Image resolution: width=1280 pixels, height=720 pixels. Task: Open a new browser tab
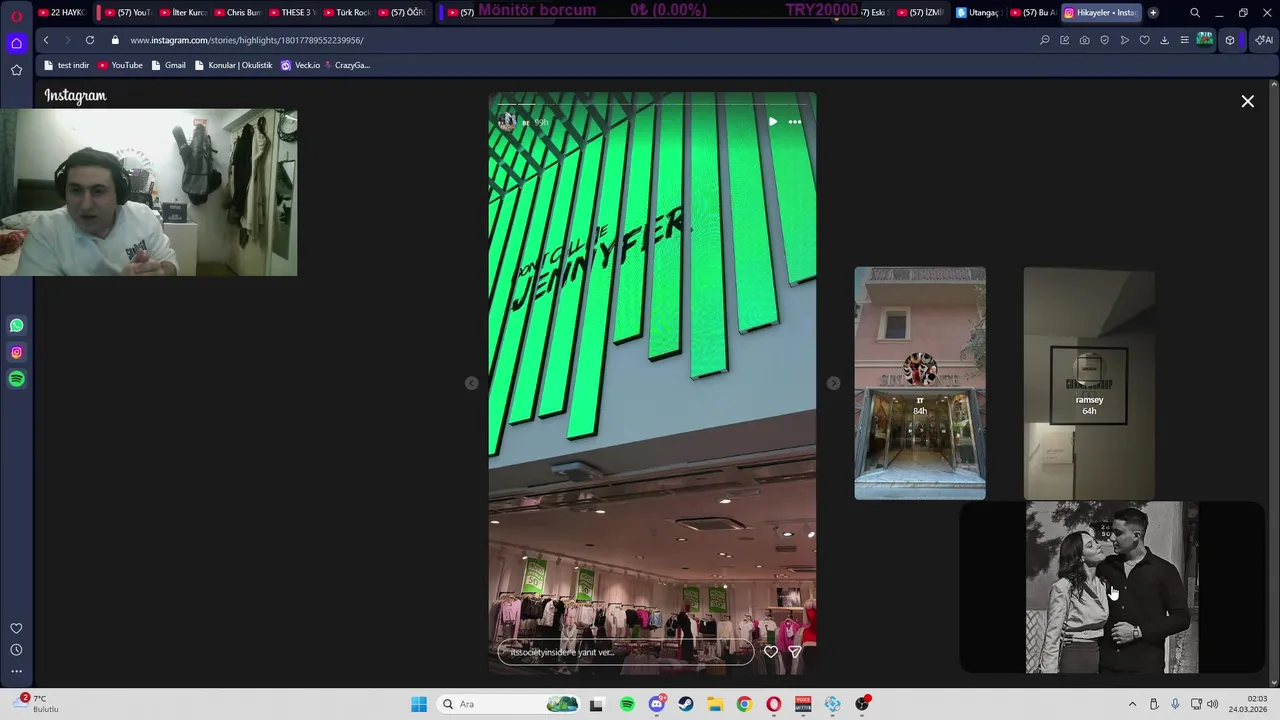click(x=1153, y=13)
